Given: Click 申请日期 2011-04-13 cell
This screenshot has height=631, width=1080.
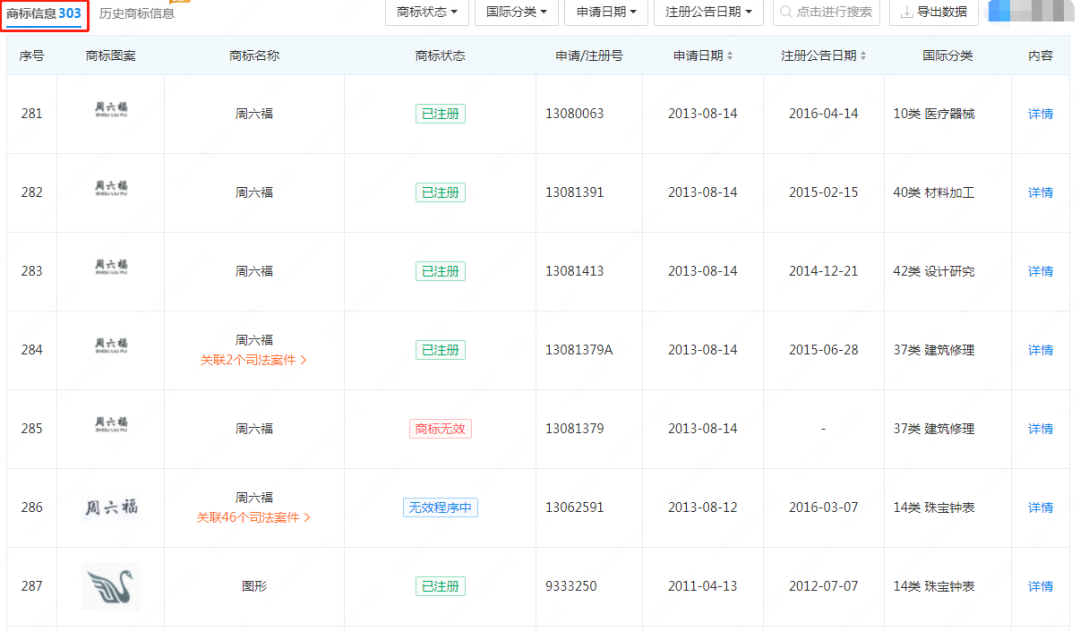Looking at the screenshot, I should point(703,586).
